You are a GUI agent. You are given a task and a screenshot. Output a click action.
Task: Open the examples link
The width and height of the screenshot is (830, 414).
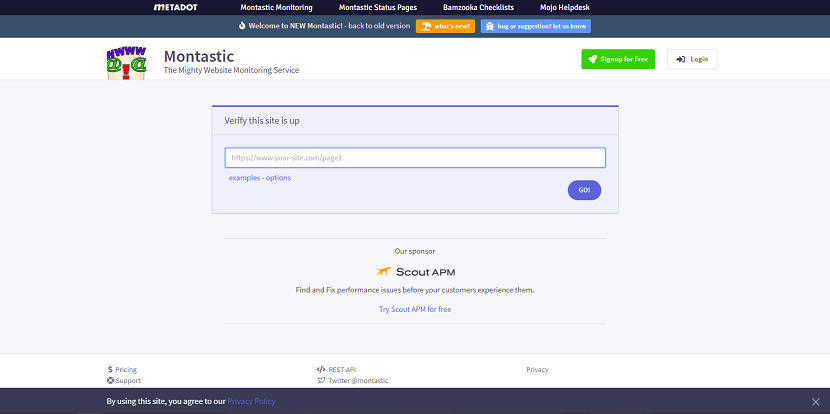[245, 178]
